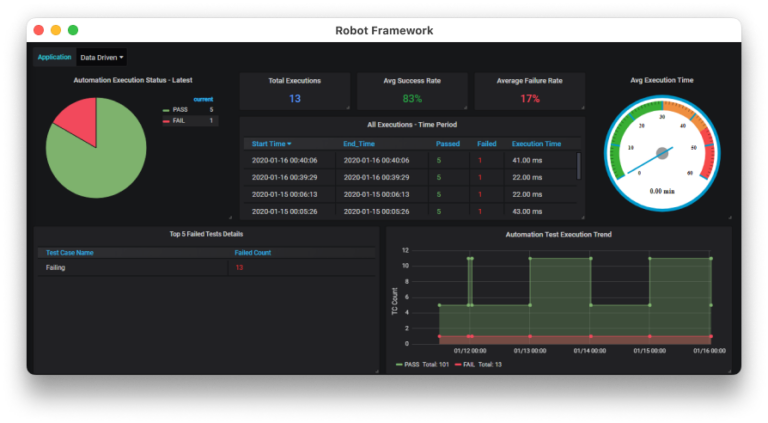768x423 pixels.
Task: Click the 2020-01-16 00:39:29 start time cell
Action: pyautogui.click(x=285, y=177)
